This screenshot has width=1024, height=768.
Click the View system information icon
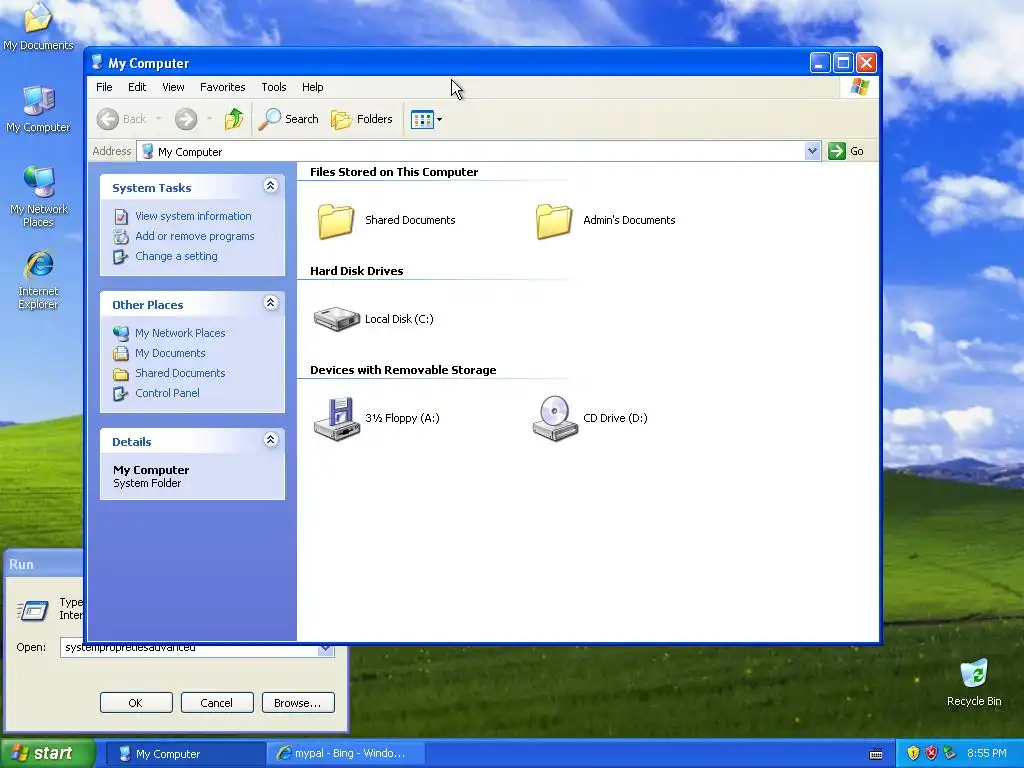click(121, 217)
